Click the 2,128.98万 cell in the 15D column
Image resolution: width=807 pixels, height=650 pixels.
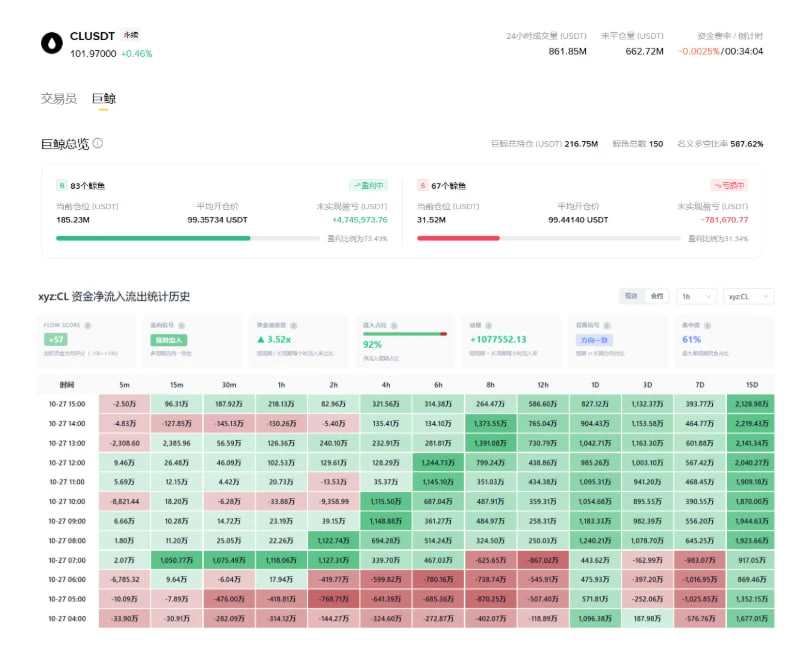[751, 404]
